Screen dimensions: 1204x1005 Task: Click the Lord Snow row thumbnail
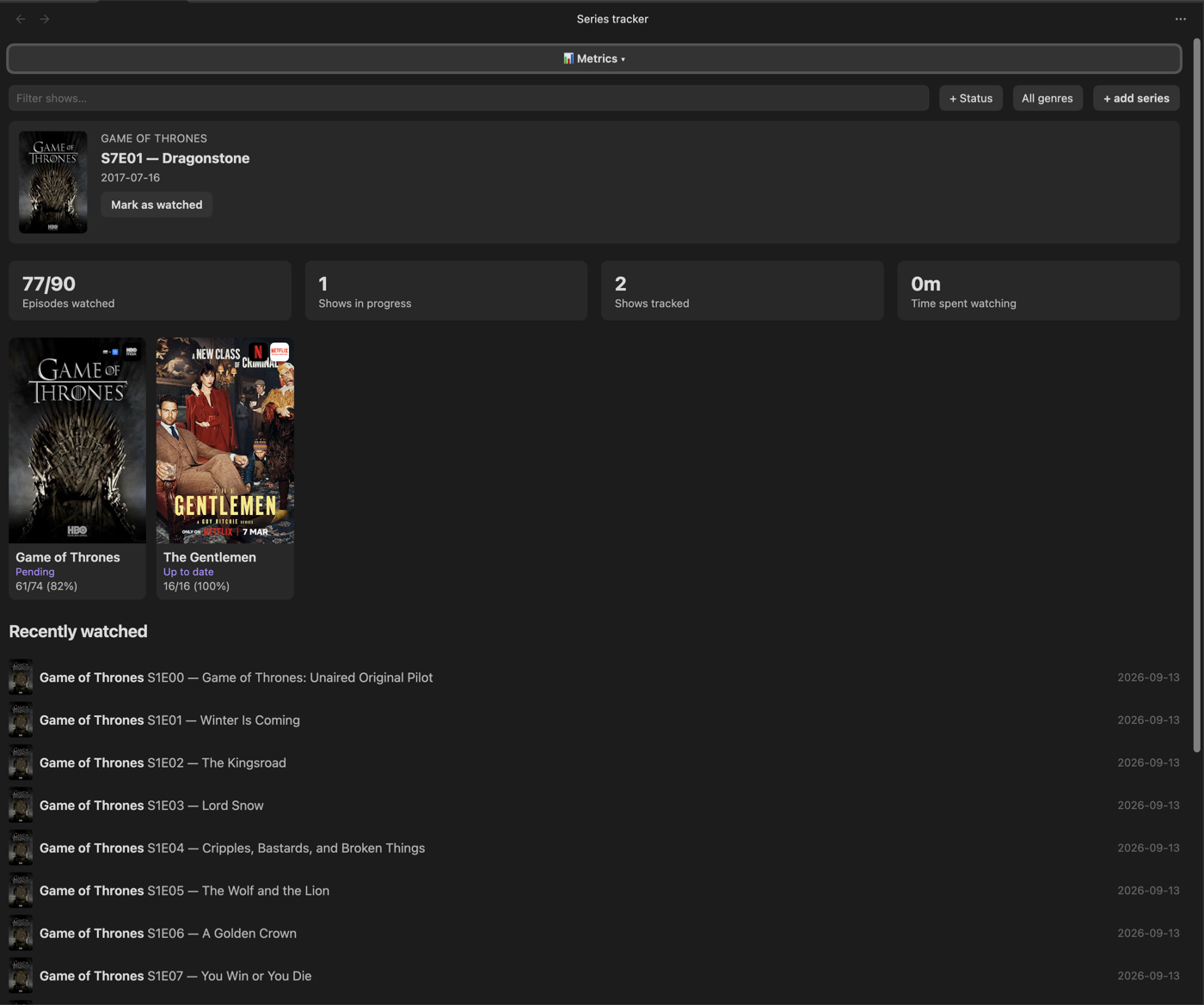(21, 805)
